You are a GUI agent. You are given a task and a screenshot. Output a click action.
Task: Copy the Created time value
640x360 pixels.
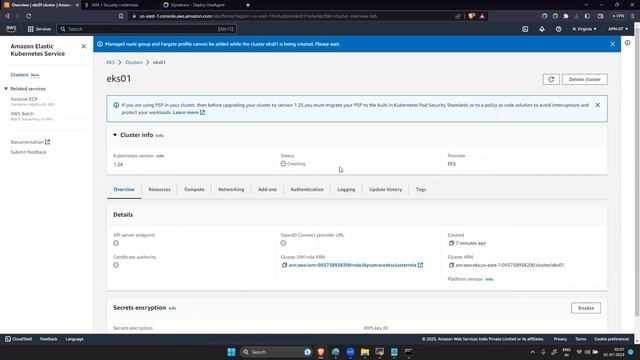click(x=451, y=243)
